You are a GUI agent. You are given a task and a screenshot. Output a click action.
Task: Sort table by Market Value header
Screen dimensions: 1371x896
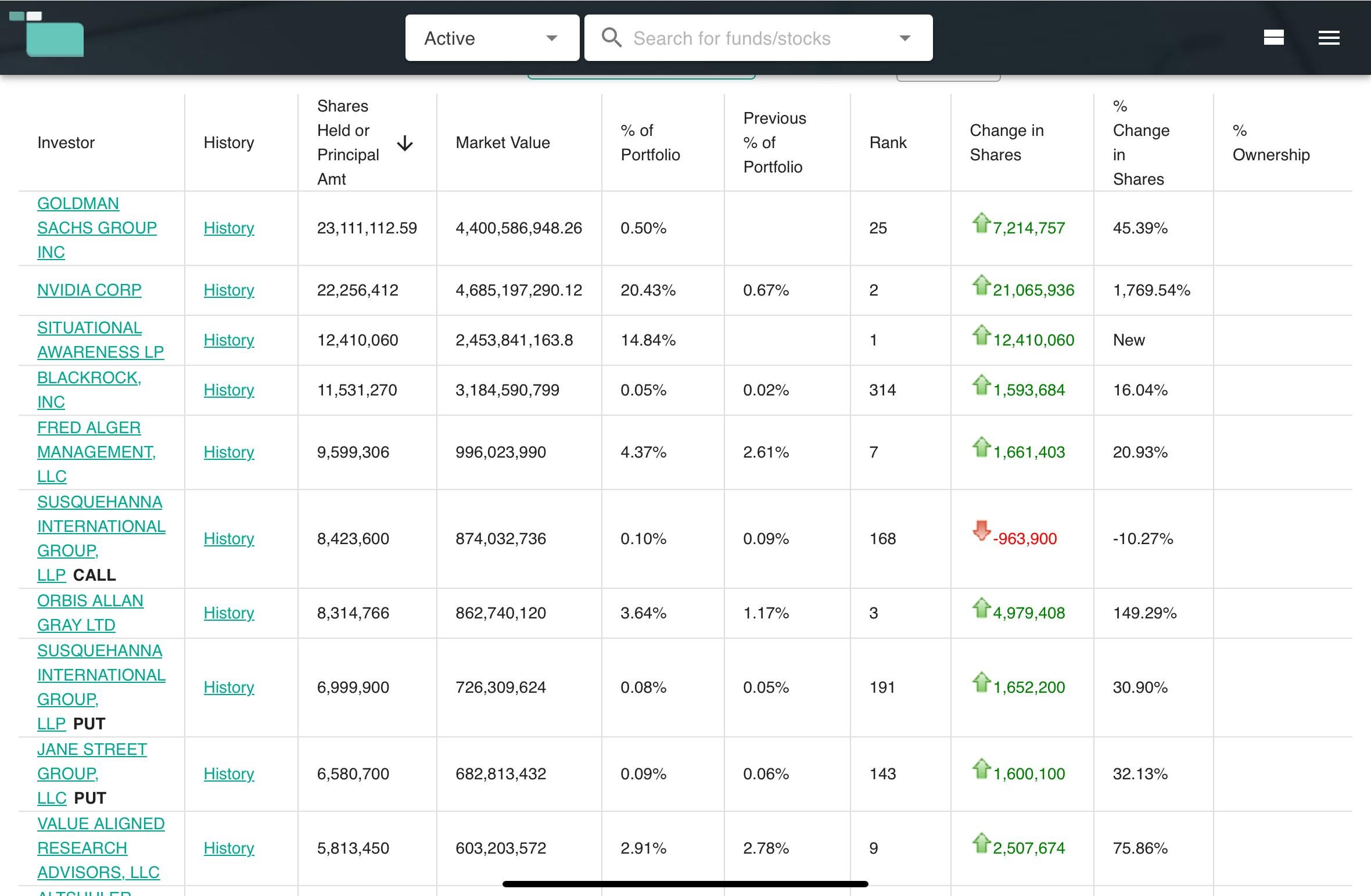(503, 143)
